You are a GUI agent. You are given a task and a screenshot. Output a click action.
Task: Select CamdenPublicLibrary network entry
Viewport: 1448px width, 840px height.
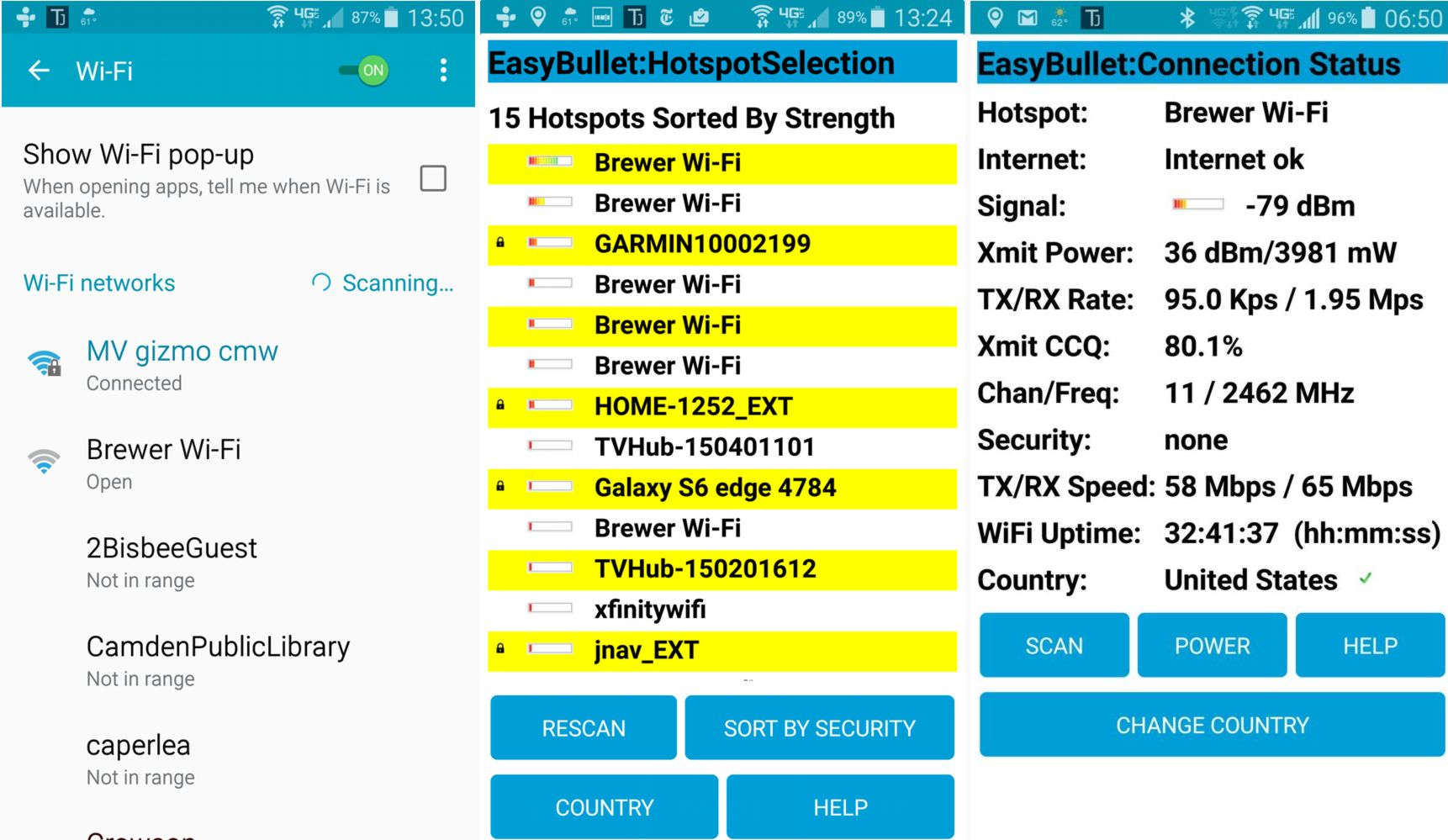239,661
